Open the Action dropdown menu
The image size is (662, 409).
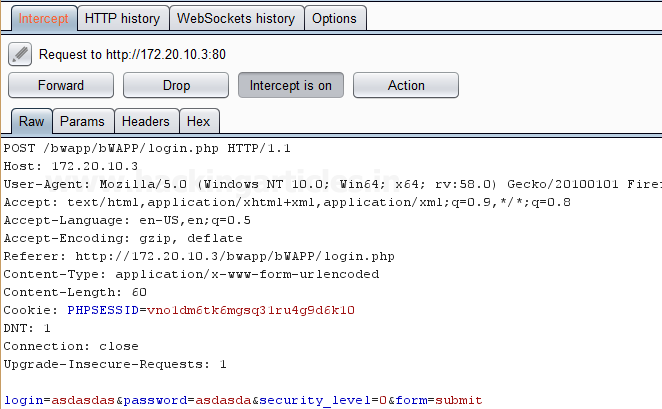coord(406,85)
